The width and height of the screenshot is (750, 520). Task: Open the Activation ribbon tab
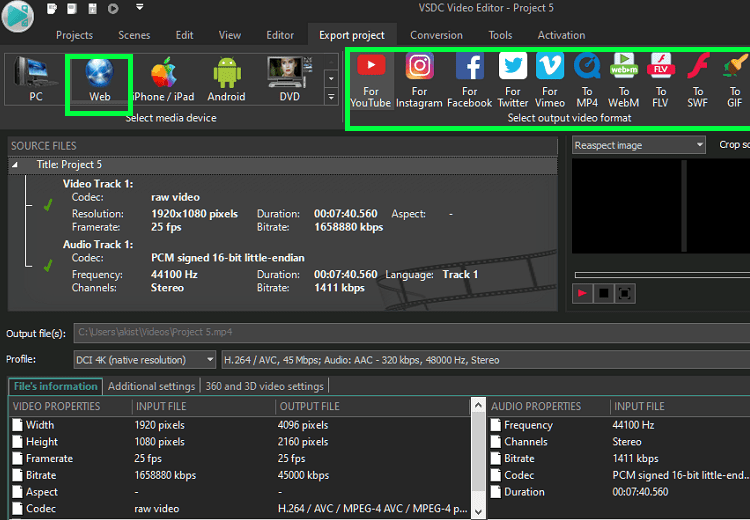(561, 35)
